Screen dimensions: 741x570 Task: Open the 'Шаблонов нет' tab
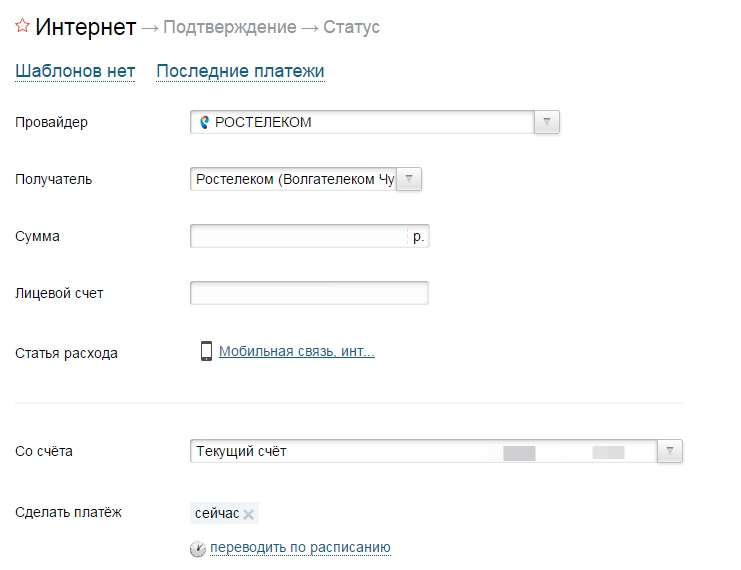(75, 71)
